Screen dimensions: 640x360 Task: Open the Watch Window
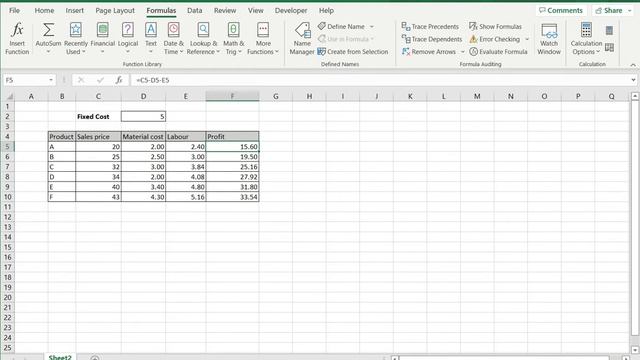[549, 38]
